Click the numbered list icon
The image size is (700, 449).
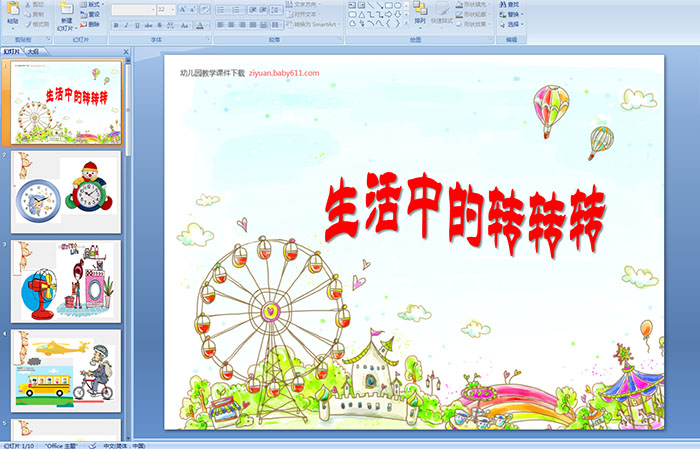point(238,9)
